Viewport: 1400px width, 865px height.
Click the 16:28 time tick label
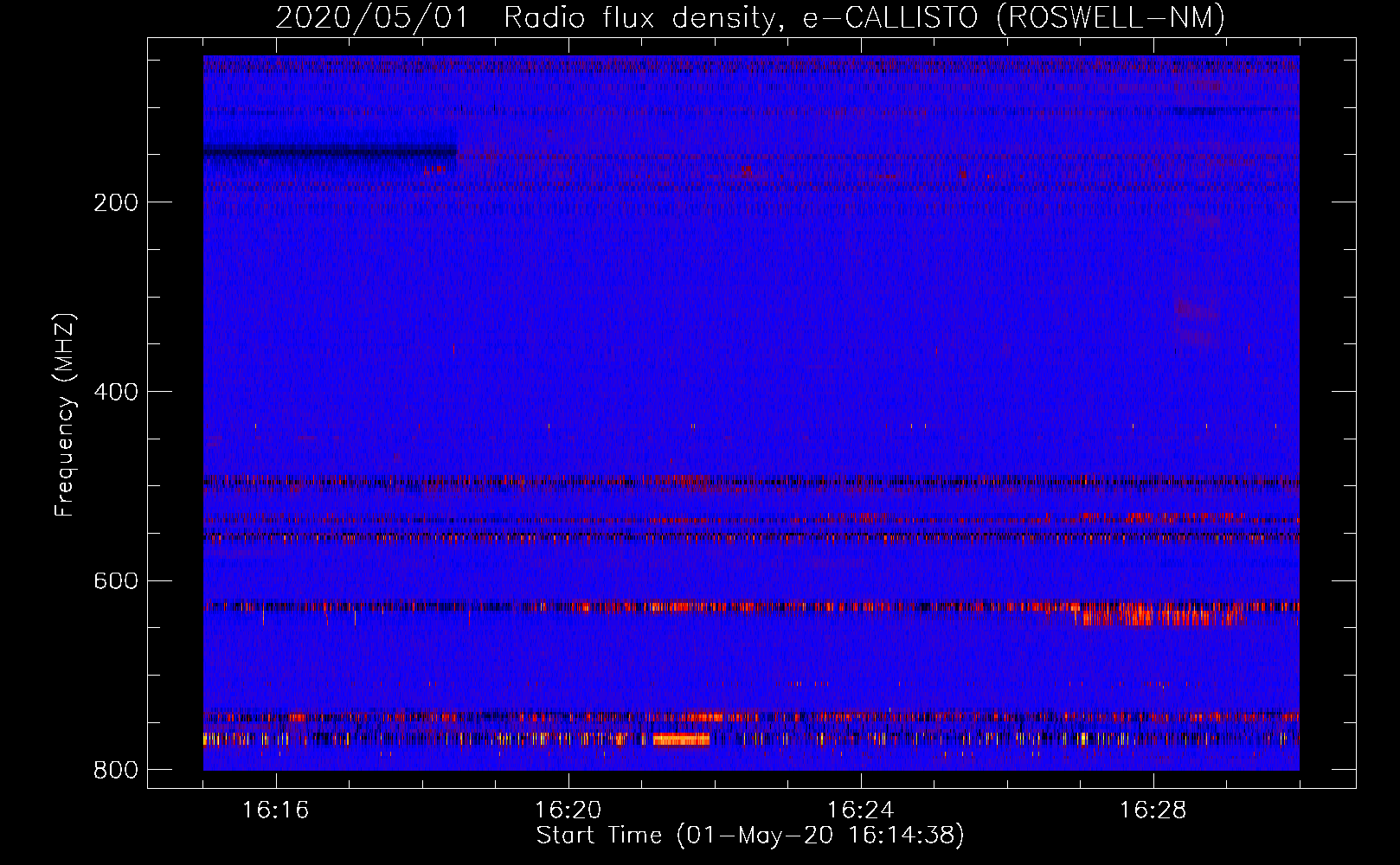point(1153,810)
